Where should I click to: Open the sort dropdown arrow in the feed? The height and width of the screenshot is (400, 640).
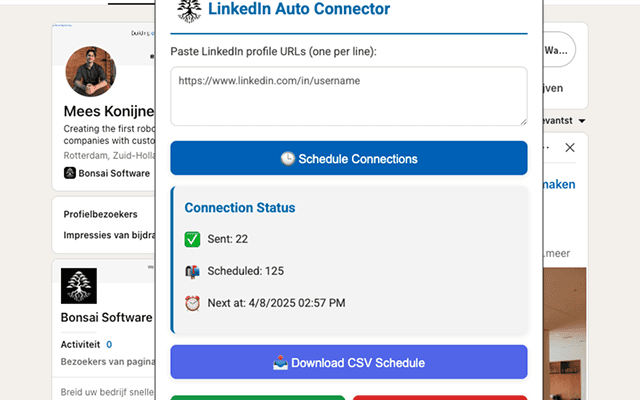[x=582, y=121]
